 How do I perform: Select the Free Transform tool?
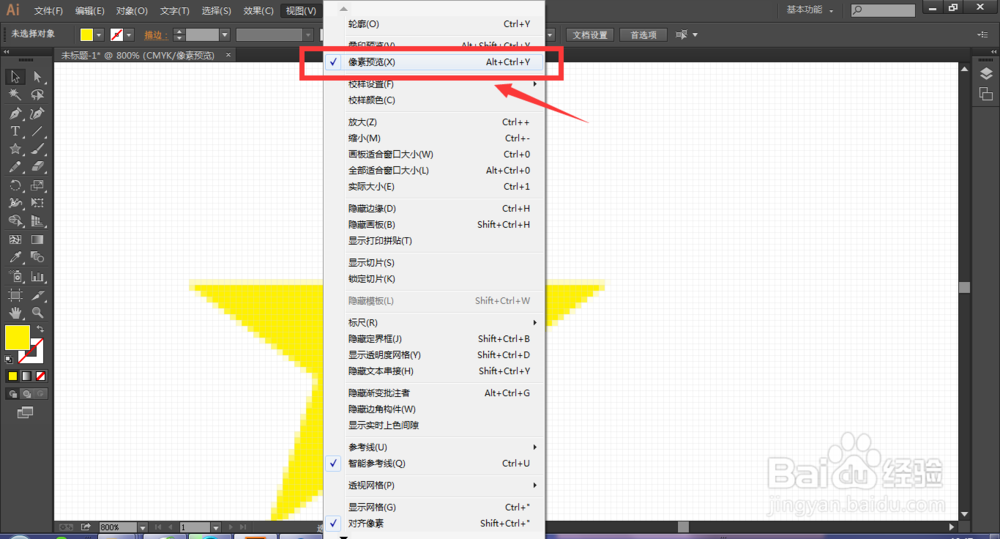pyautogui.click(x=38, y=203)
